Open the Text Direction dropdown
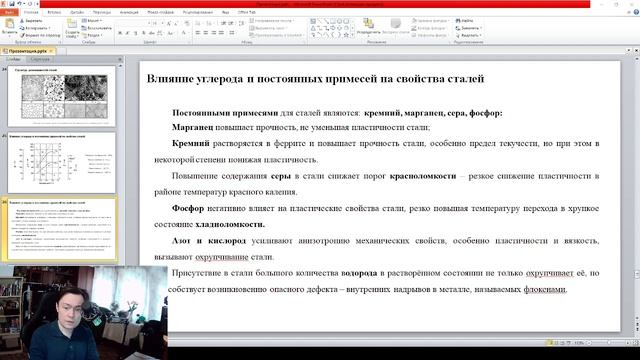 pos(272,20)
